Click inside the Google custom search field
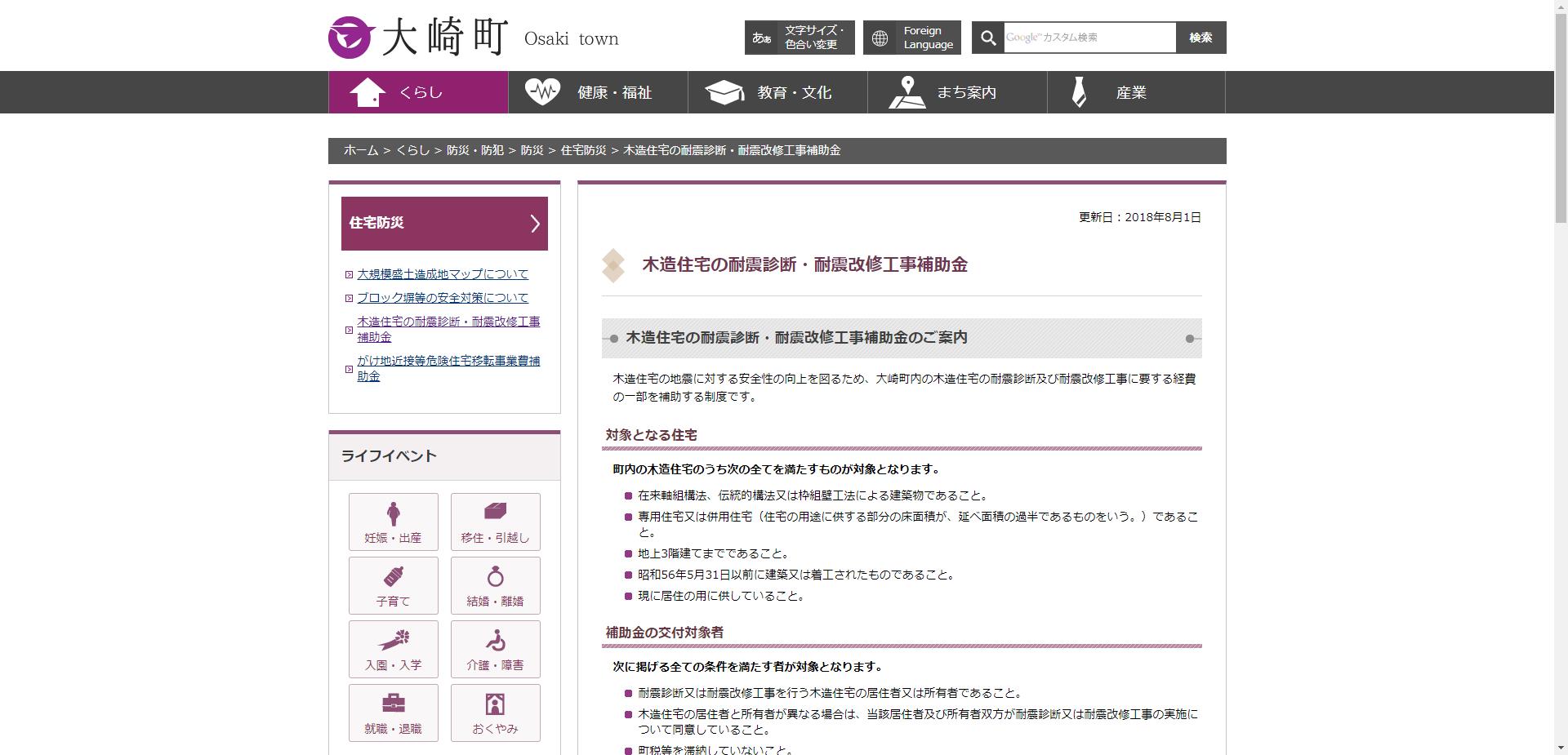1568x755 pixels. pos(1086,37)
